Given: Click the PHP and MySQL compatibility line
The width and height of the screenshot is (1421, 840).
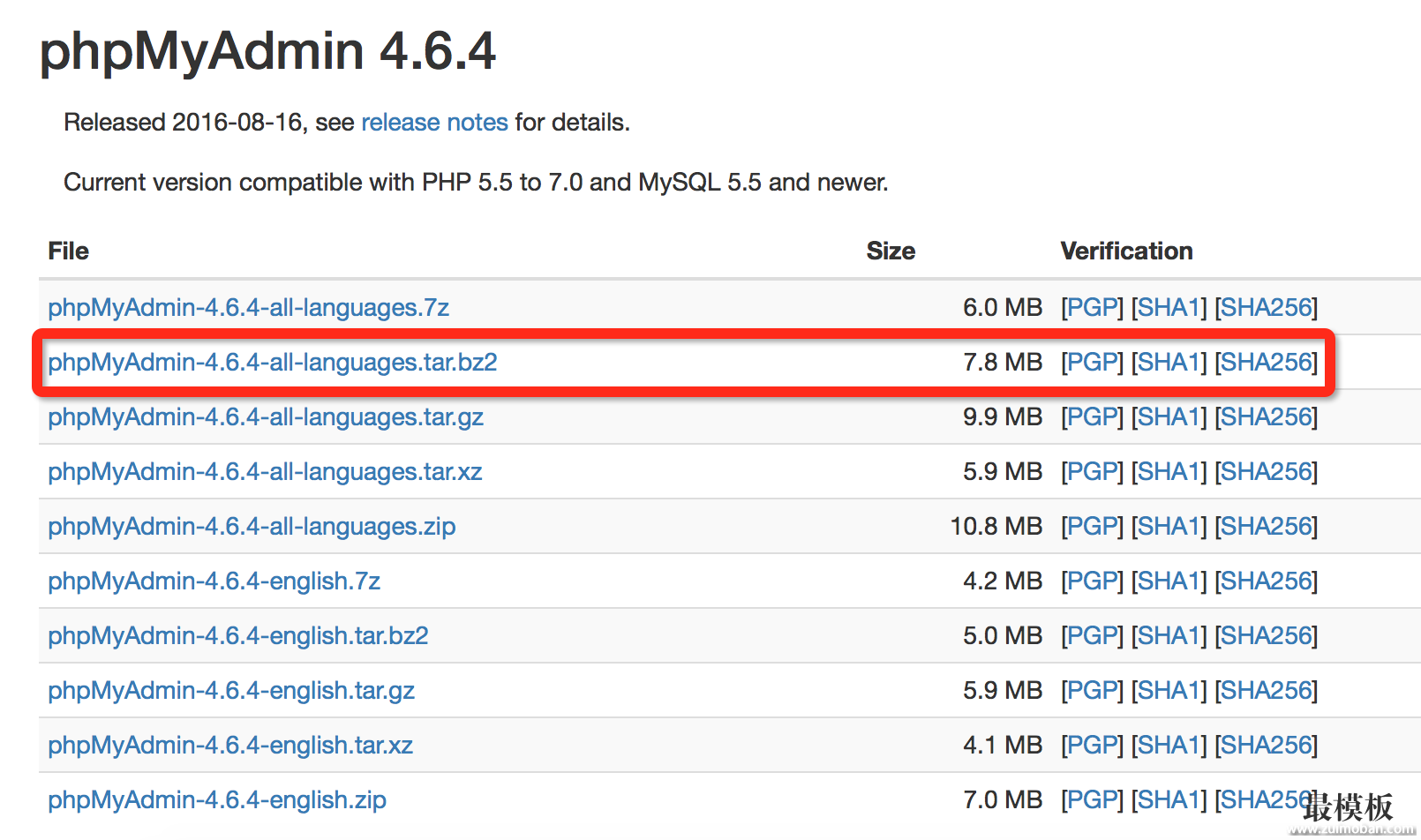Looking at the screenshot, I should (x=476, y=182).
